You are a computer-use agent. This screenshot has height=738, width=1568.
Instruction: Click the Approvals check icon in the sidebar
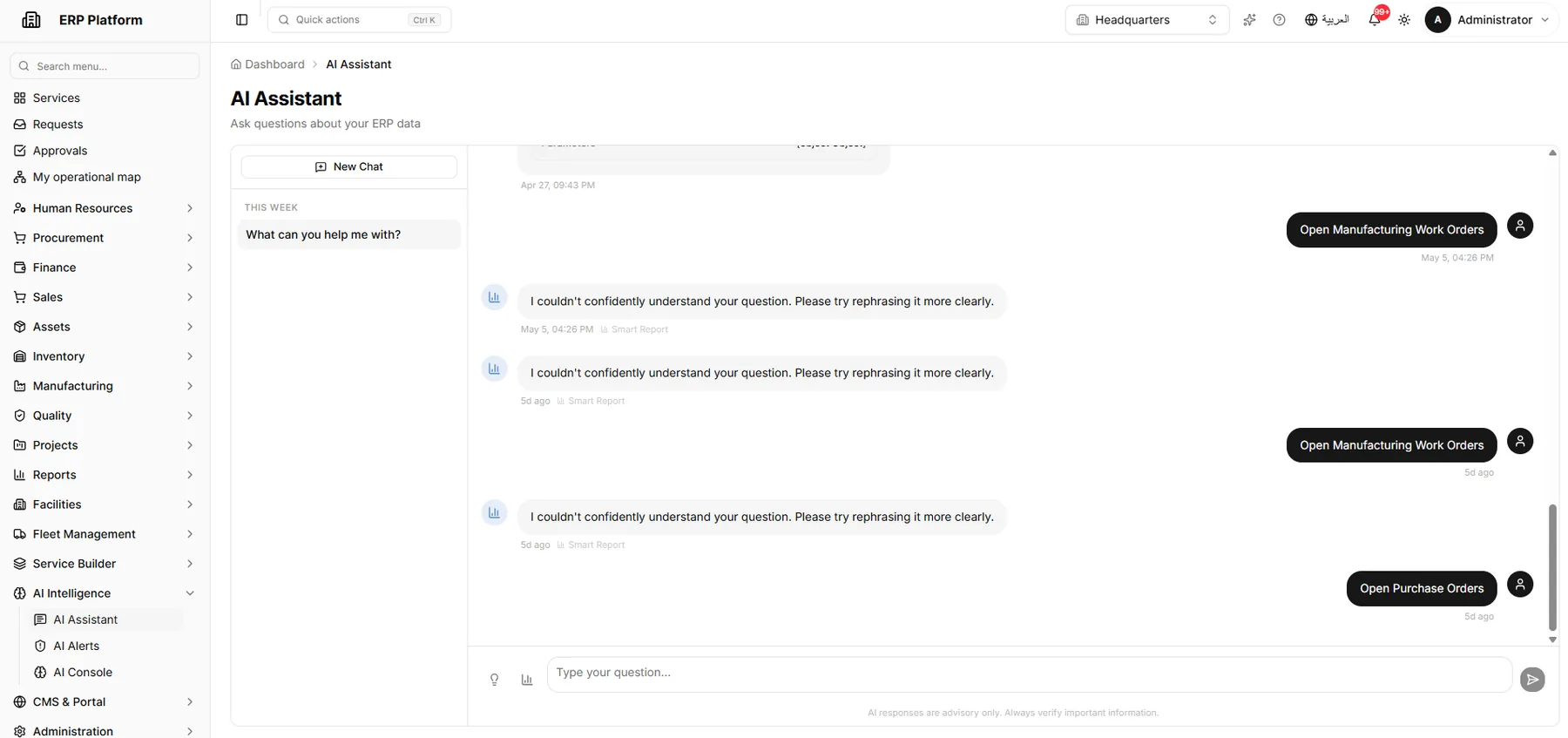point(20,151)
